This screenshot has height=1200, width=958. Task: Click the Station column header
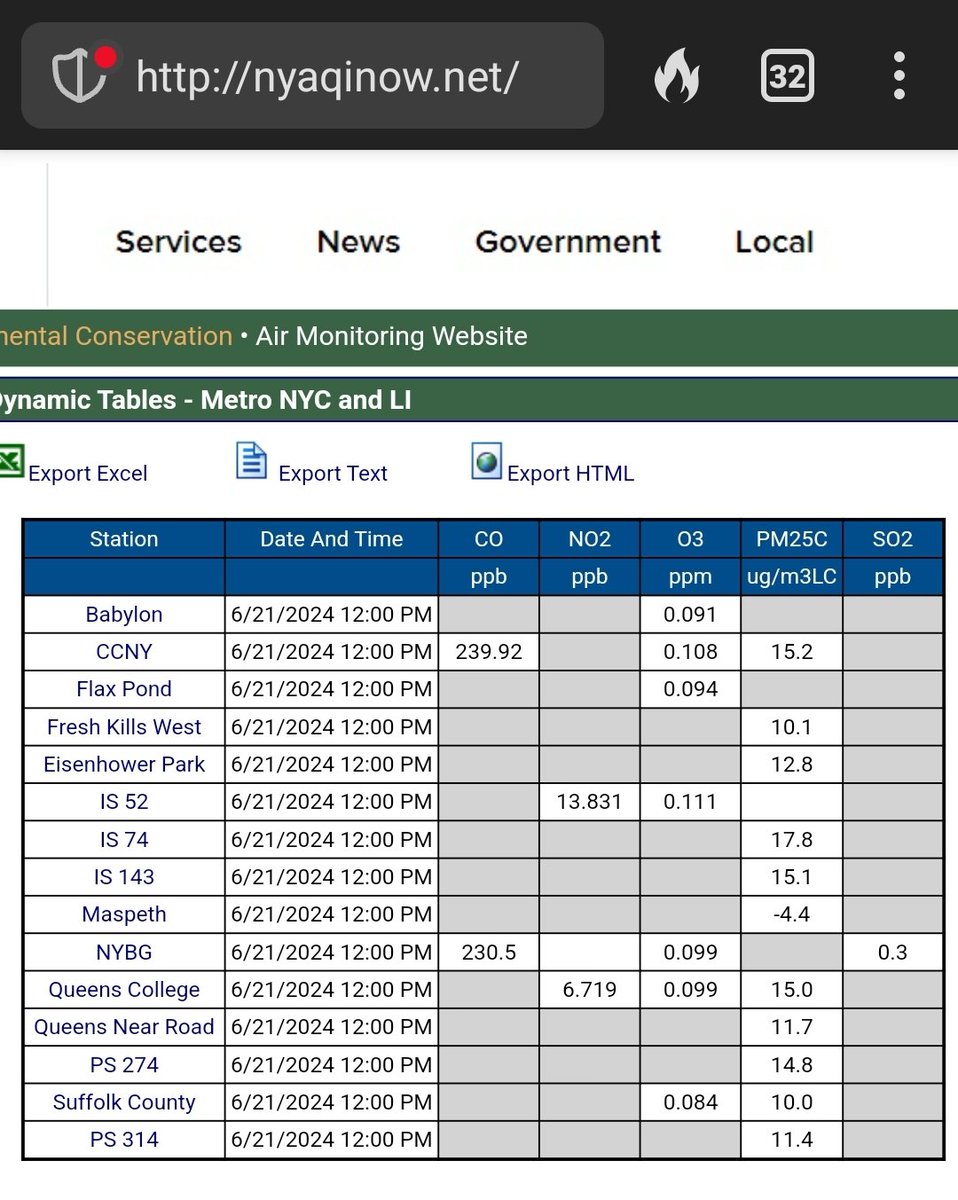[x=124, y=539]
